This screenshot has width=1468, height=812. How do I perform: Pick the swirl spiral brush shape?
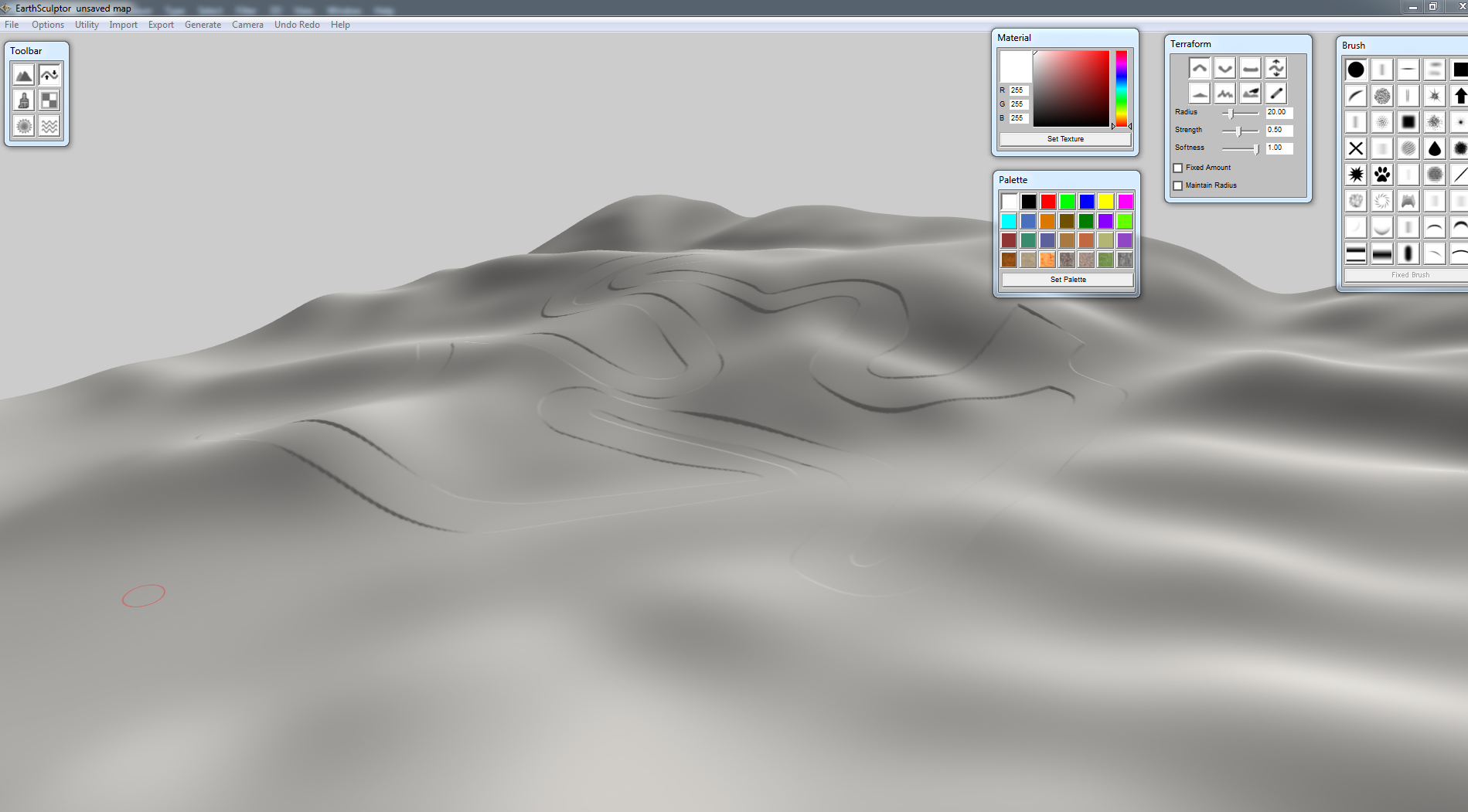[x=1382, y=202]
